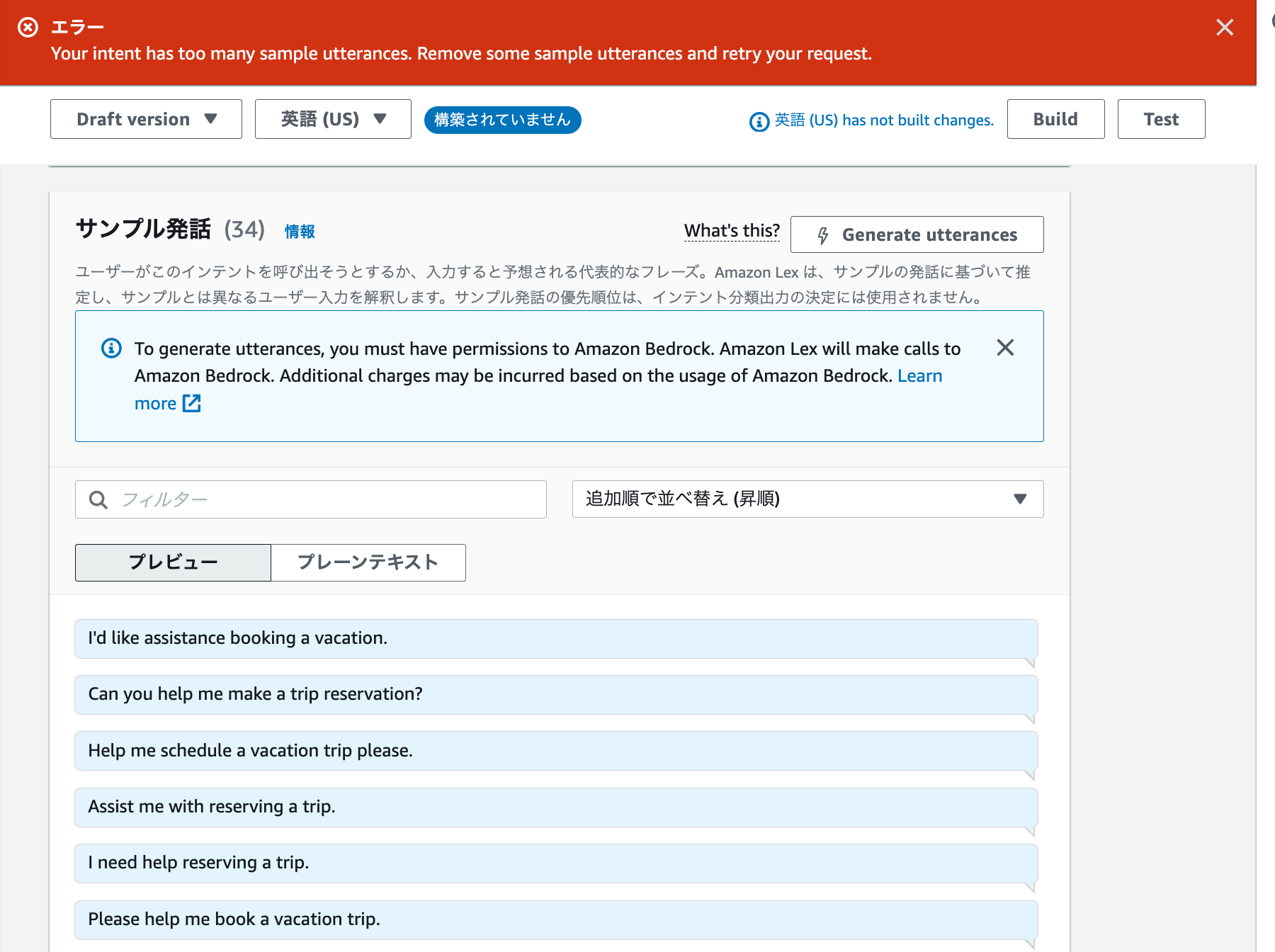Open the 追加順で並べ替え sort dropdown
The image size is (1275, 952).
807,499
